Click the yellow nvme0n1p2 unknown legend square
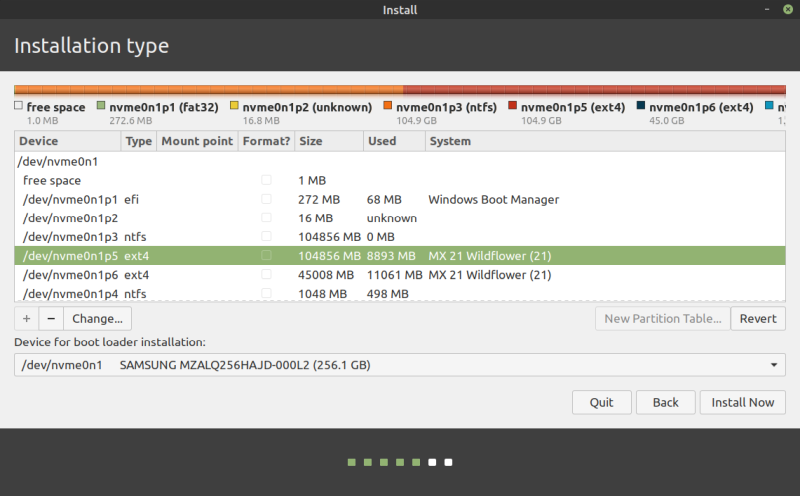This screenshot has width=800, height=496. [235, 106]
